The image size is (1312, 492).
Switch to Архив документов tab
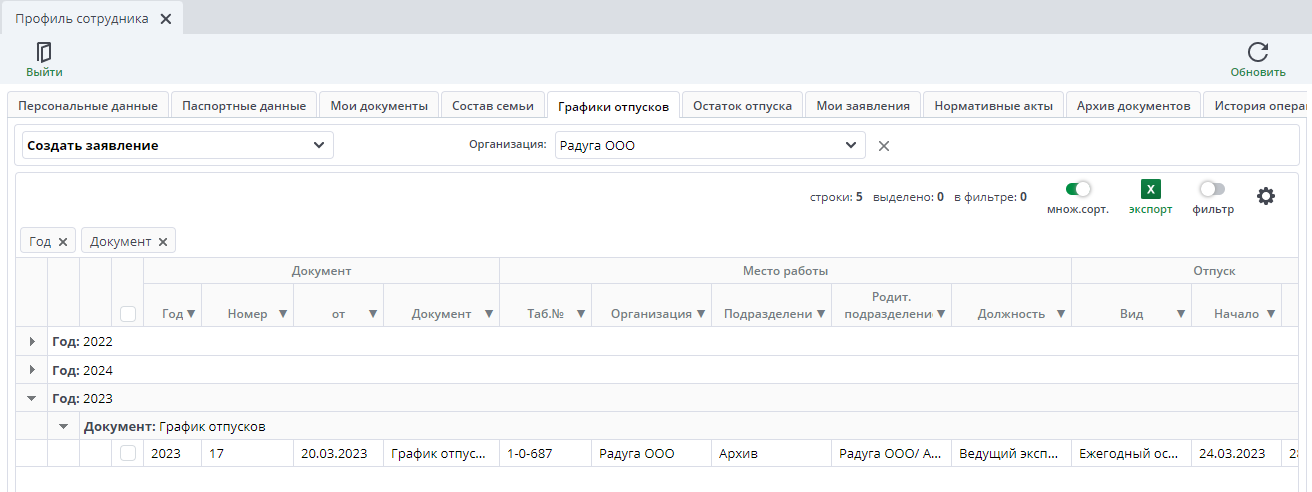(x=1133, y=105)
